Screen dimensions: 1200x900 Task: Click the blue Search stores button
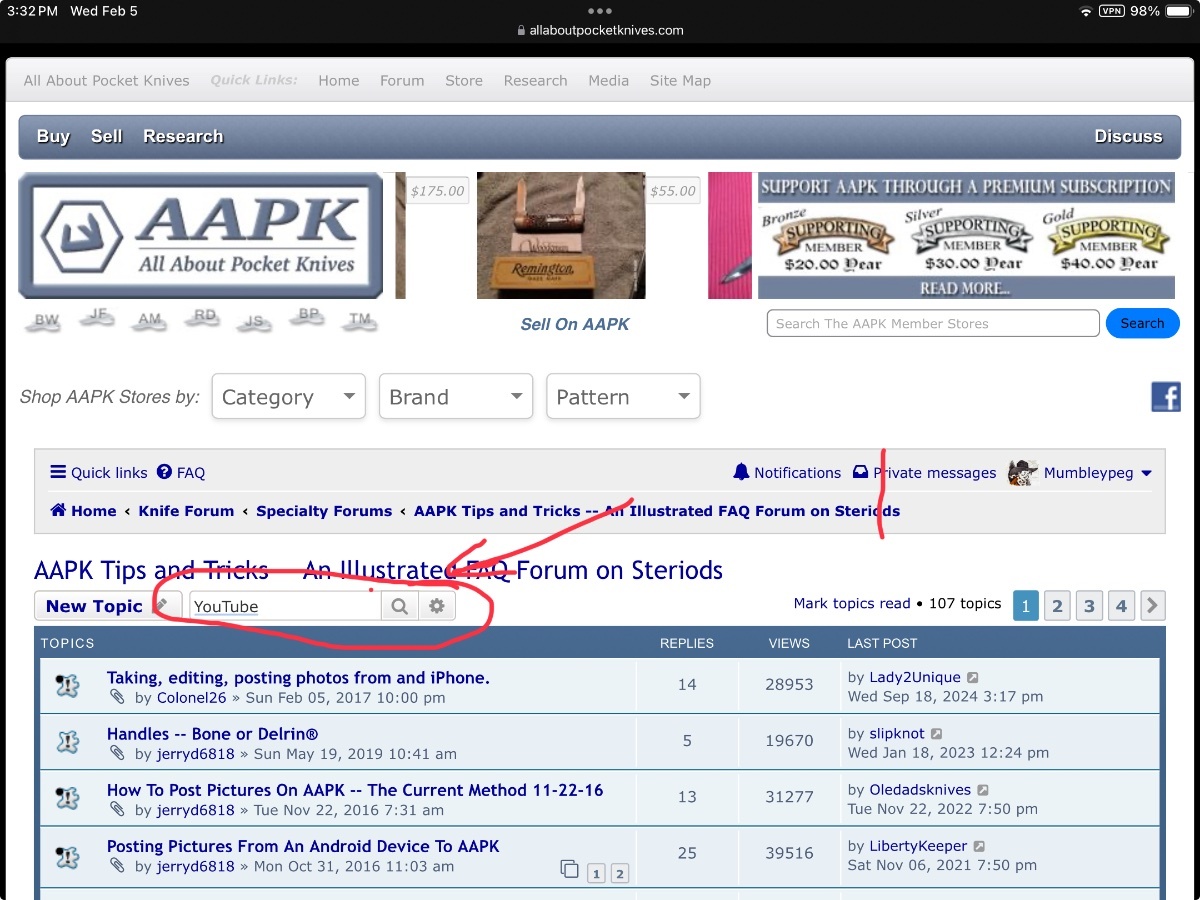pyautogui.click(x=1142, y=323)
